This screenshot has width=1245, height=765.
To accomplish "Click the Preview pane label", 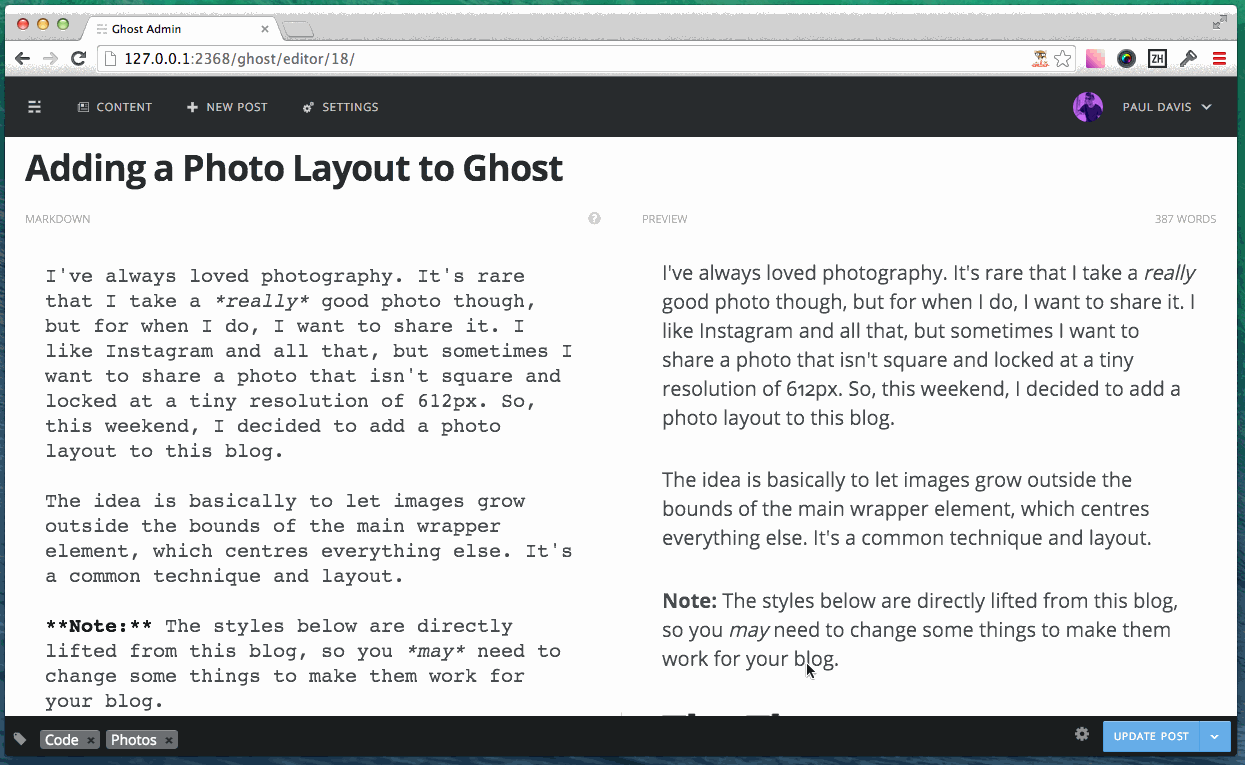I will [x=665, y=219].
